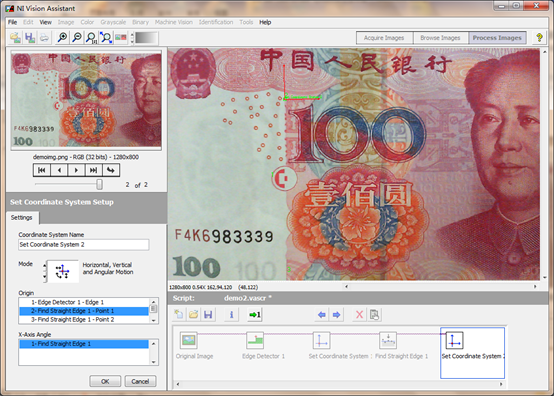Click the Zoom In magnifier icon
The height and width of the screenshot is (396, 554).
[x=63, y=37]
